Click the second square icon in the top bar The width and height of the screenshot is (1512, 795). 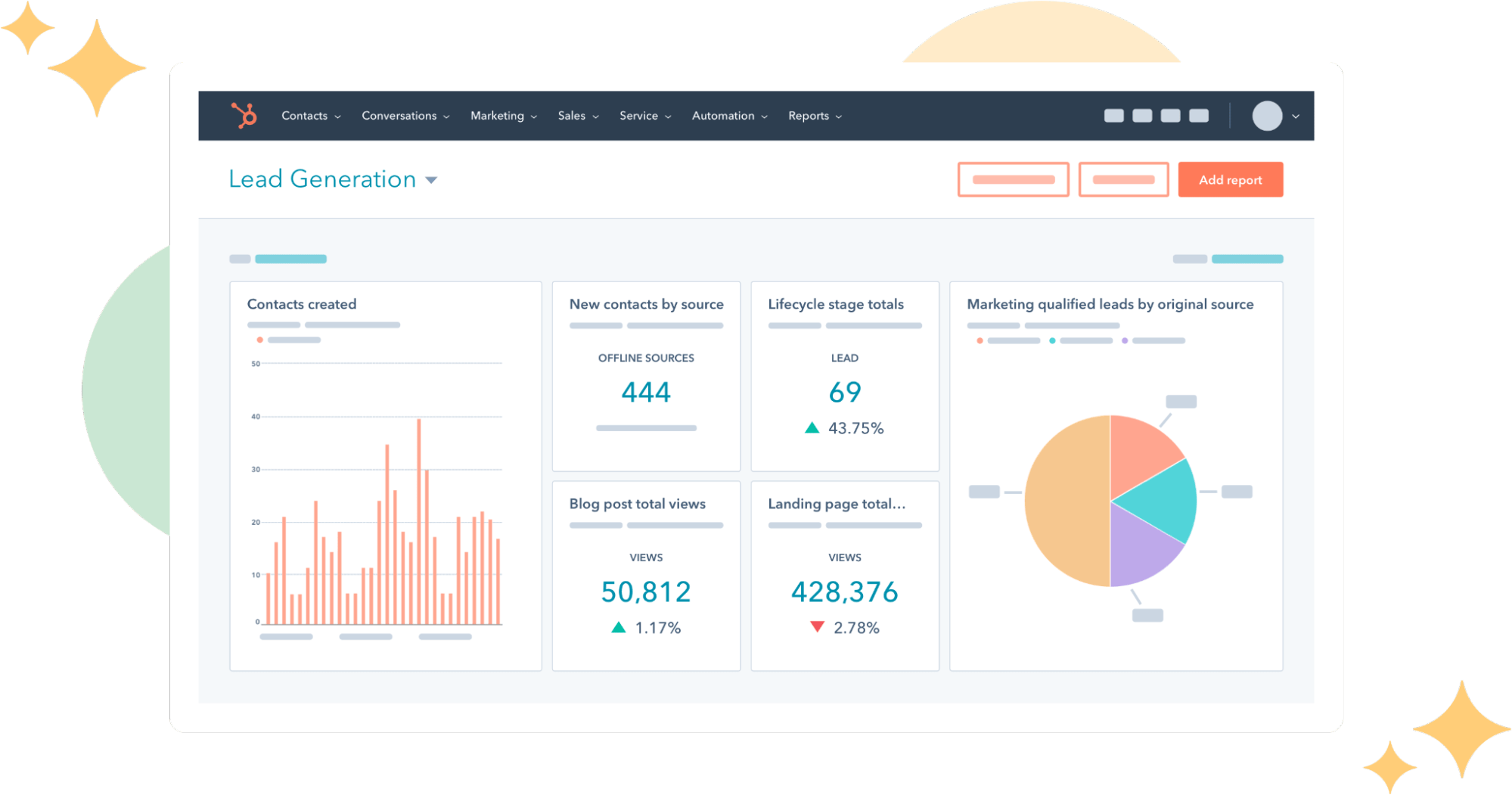[1141, 115]
